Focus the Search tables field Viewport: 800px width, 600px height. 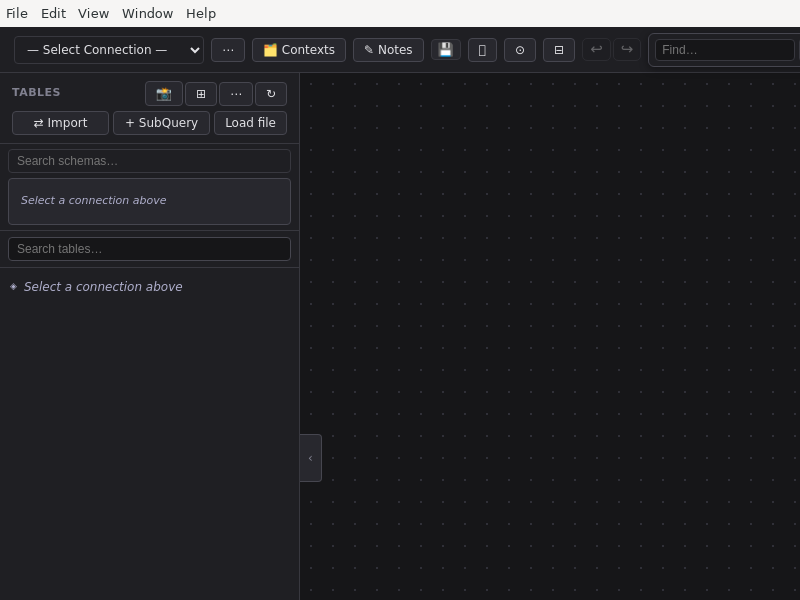149,249
